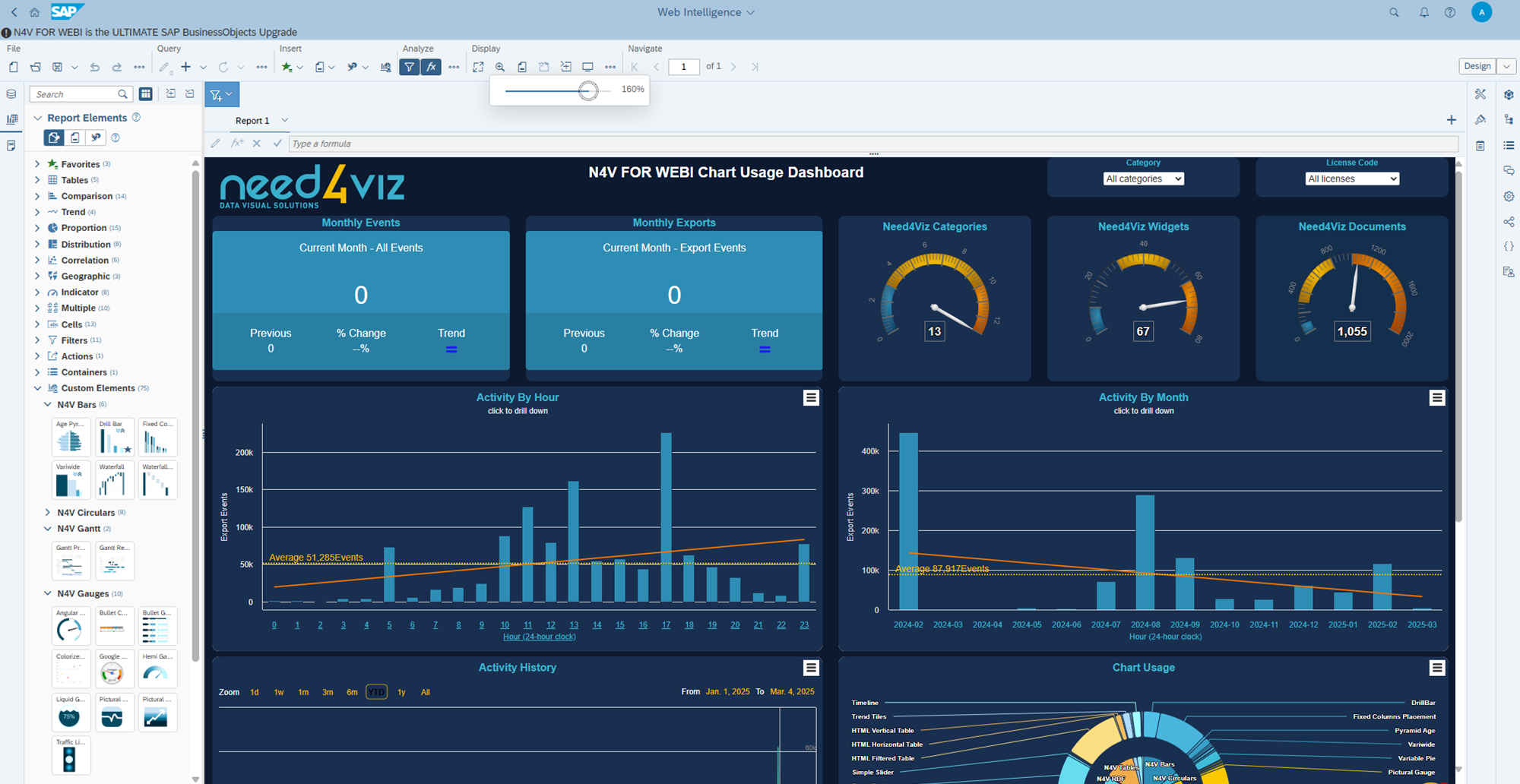The width and height of the screenshot is (1520, 784).
Task: Collapse the Custom Elements tree section
Action: 38,387
